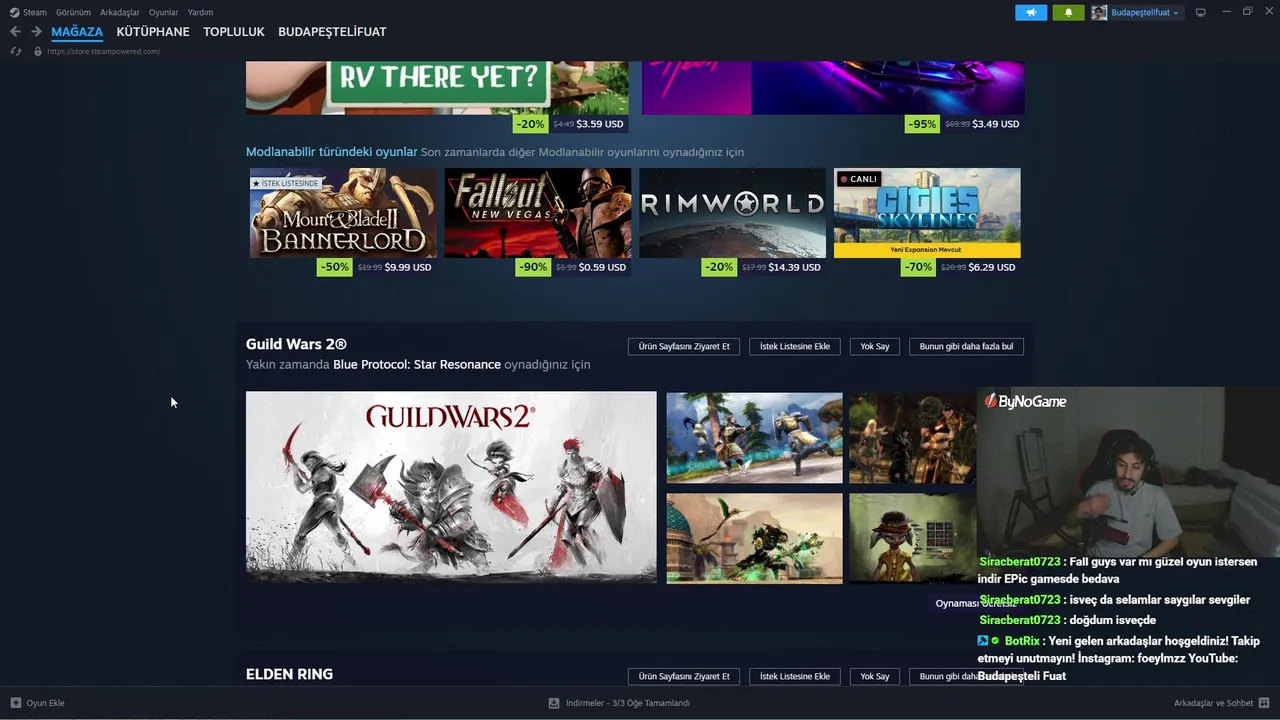
Task: Open the green notifications bell
Action: (1068, 12)
